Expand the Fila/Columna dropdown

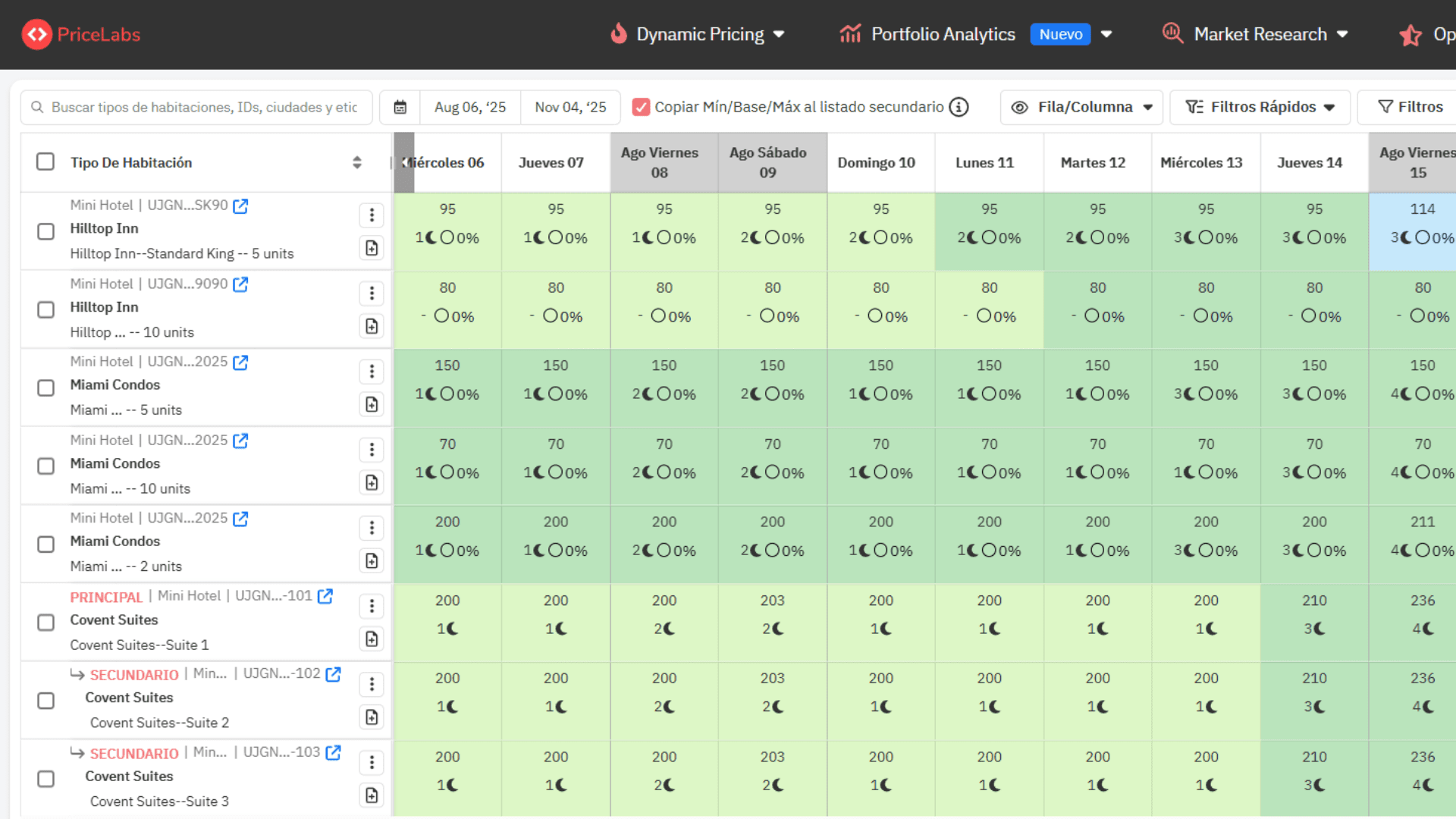coord(1081,107)
